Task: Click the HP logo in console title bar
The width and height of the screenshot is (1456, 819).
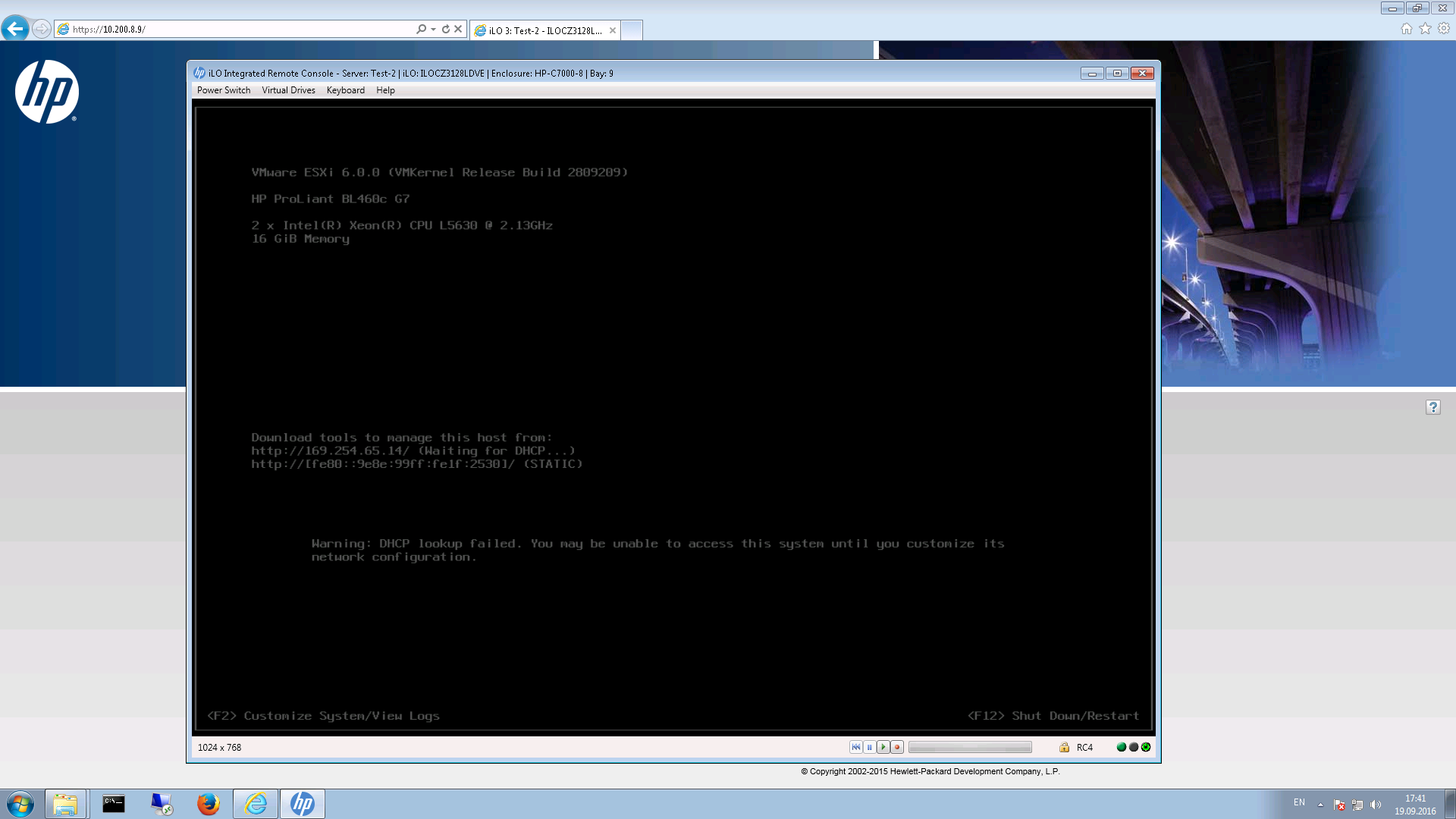Action: pos(199,73)
